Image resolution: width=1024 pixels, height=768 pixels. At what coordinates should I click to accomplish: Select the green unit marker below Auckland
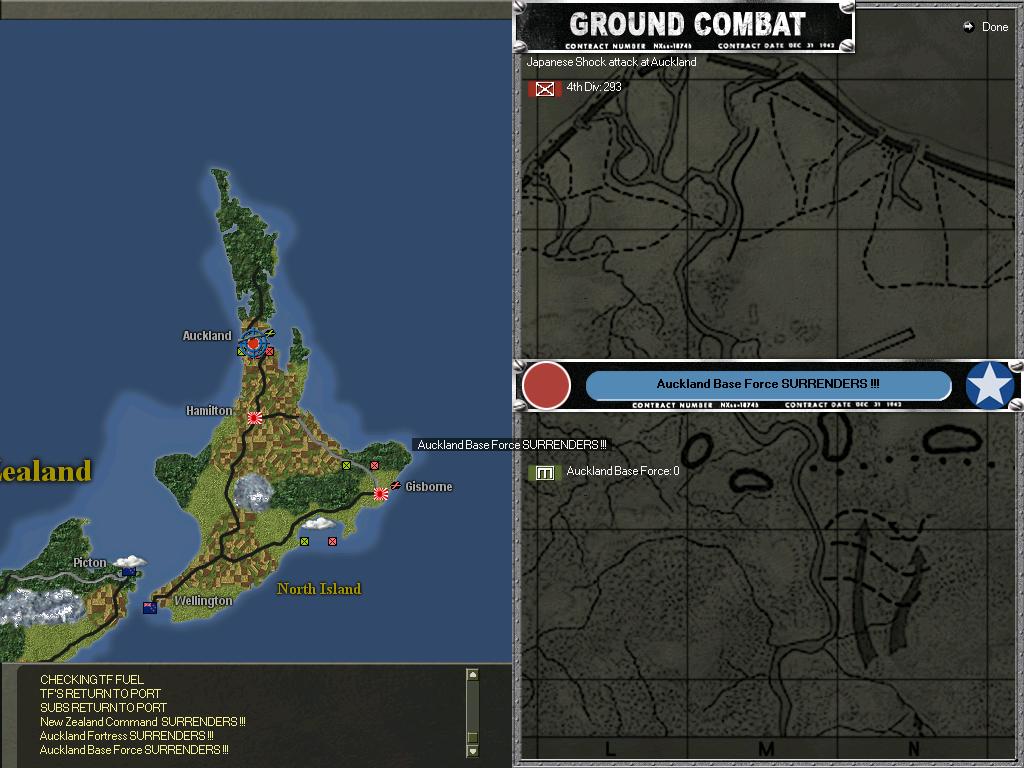(x=241, y=351)
